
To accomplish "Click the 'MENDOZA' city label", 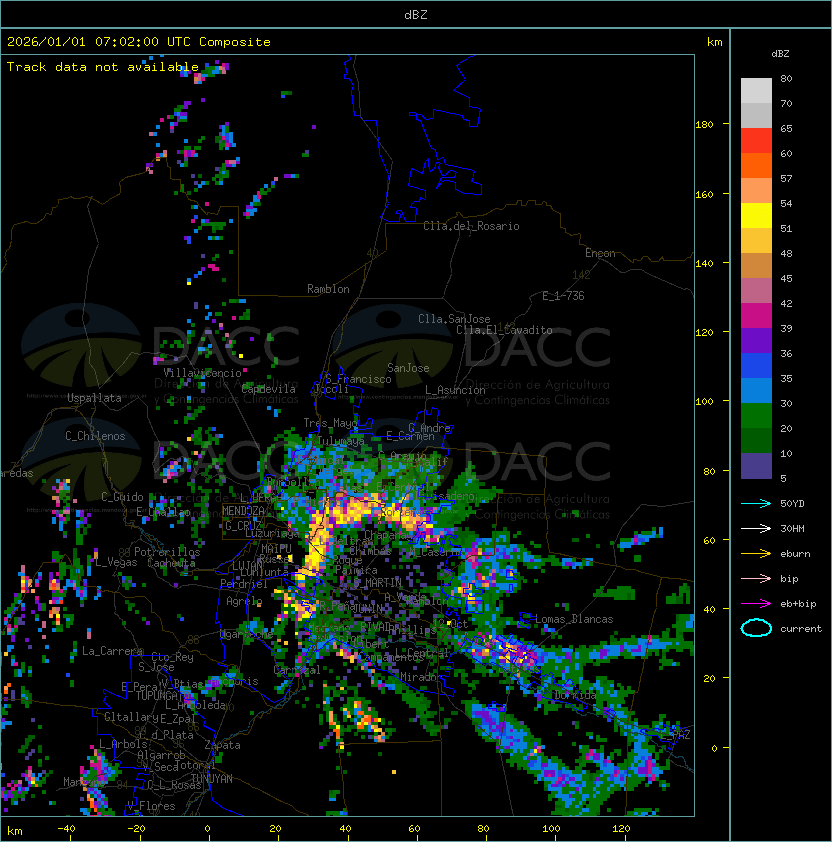I will pyautogui.click(x=243, y=511).
